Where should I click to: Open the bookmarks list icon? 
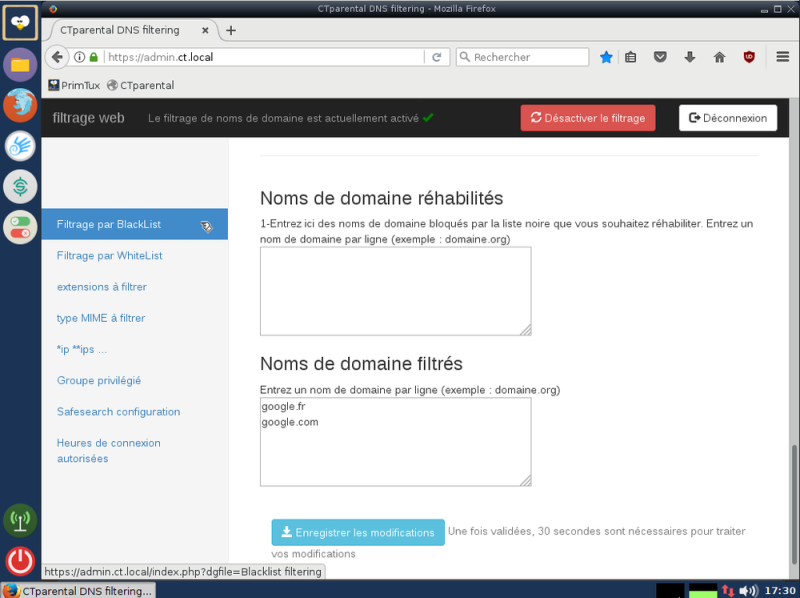pyautogui.click(x=631, y=57)
